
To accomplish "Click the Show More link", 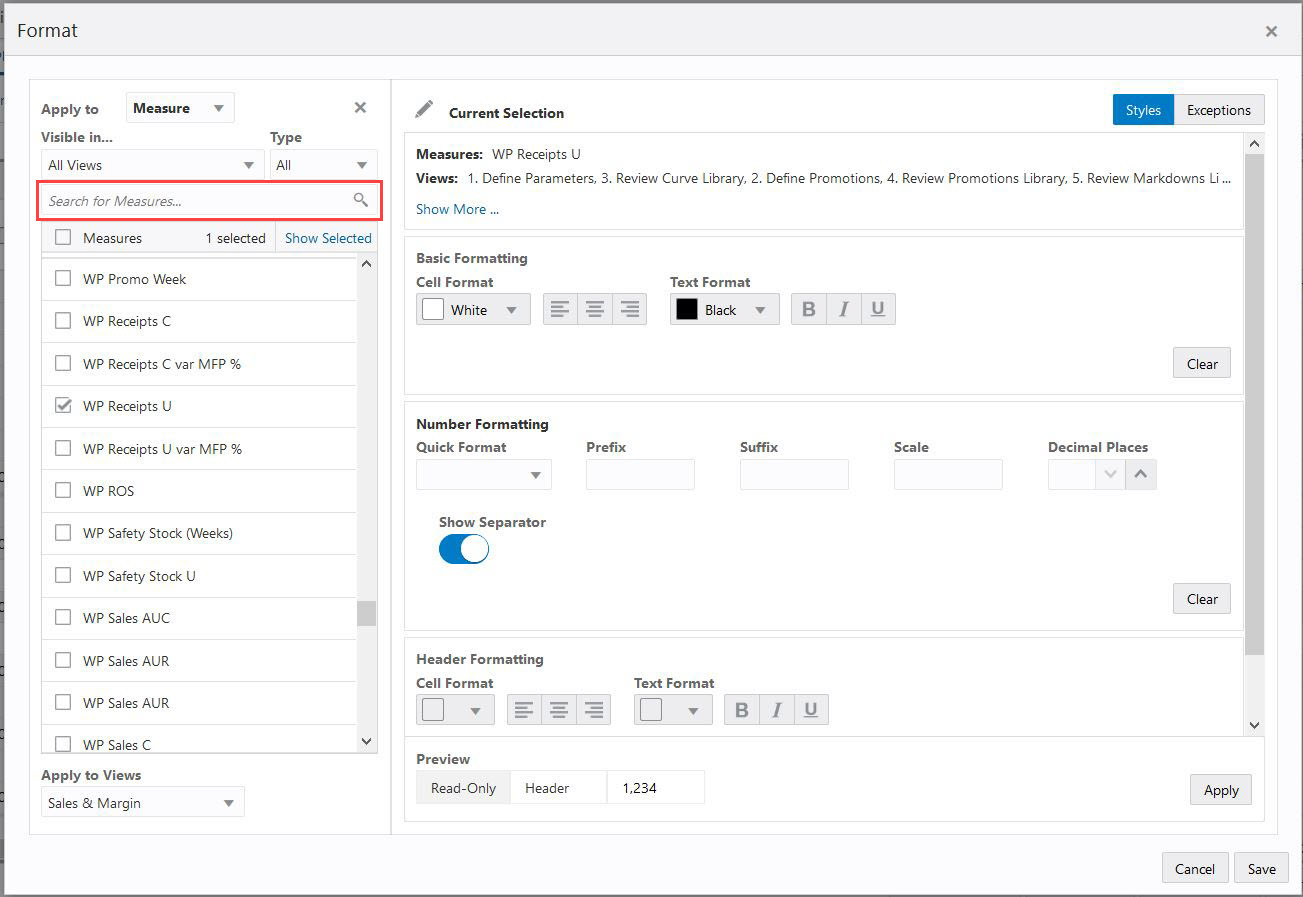I will tap(457, 209).
